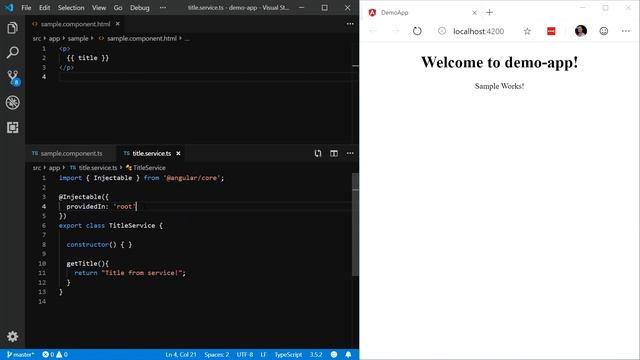This screenshot has width=640, height=360.
Task: Click the localhost:4200 address bar
Action: pyautogui.click(x=478, y=31)
